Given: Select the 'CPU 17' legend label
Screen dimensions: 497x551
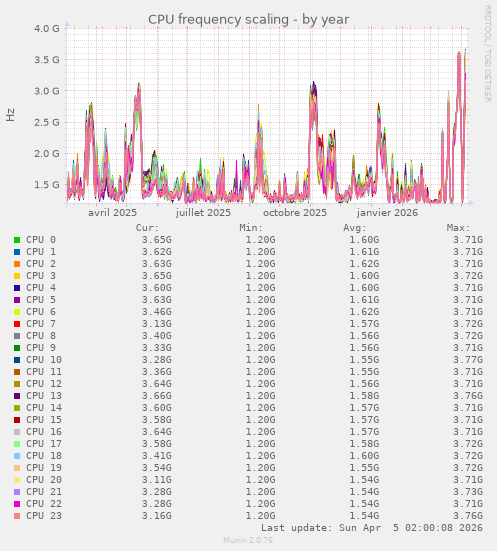Looking at the screenshot, I should 44,444.
